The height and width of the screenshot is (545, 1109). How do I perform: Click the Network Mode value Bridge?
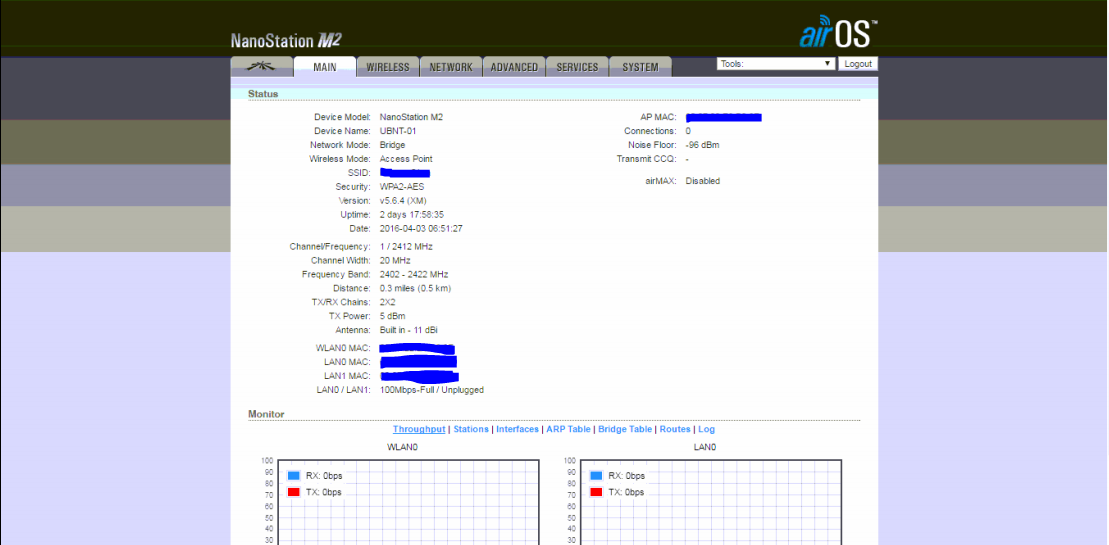[x=393, y=145]
